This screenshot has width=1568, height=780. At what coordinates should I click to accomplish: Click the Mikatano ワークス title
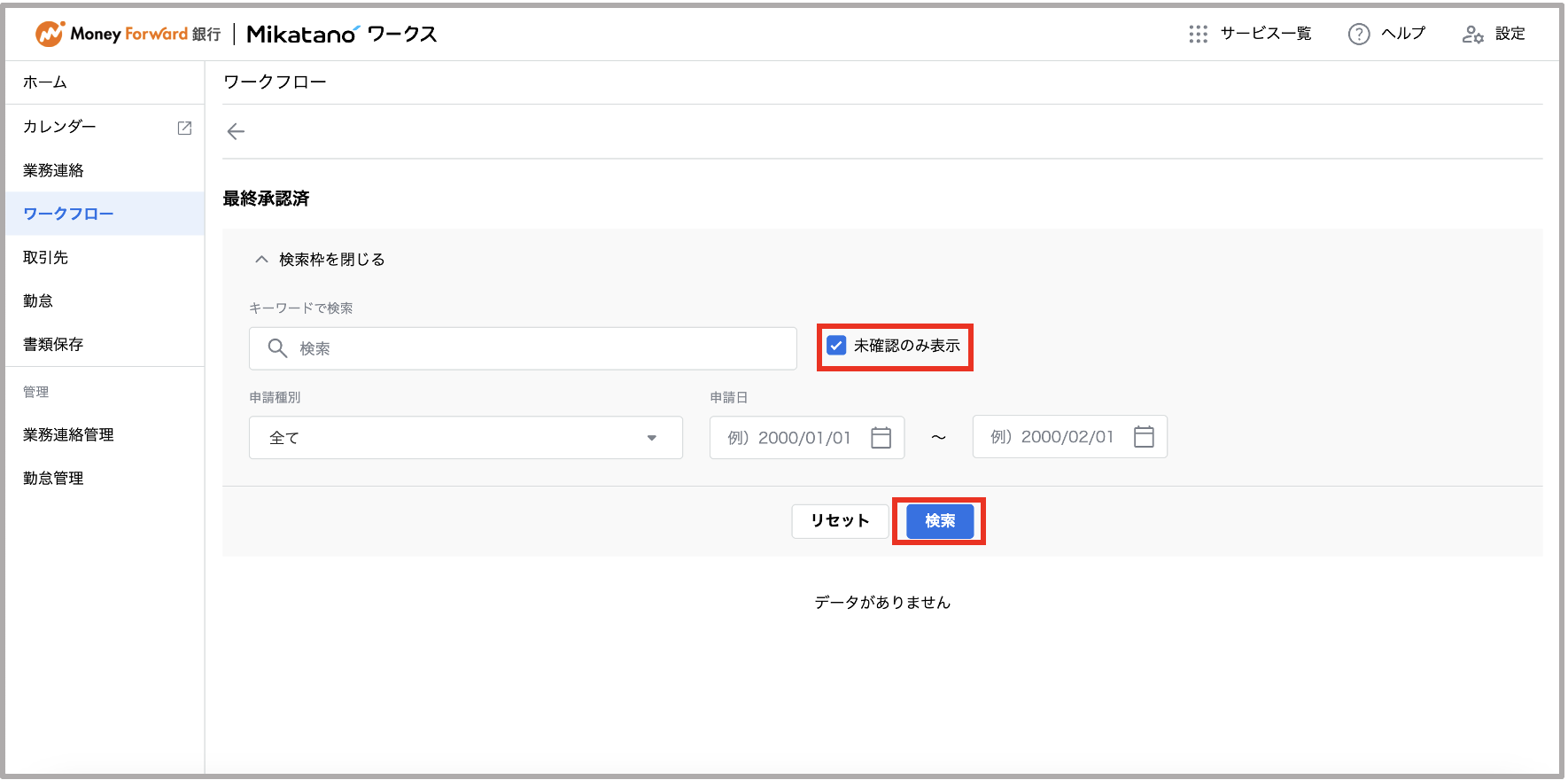click(x=342, y=34)
